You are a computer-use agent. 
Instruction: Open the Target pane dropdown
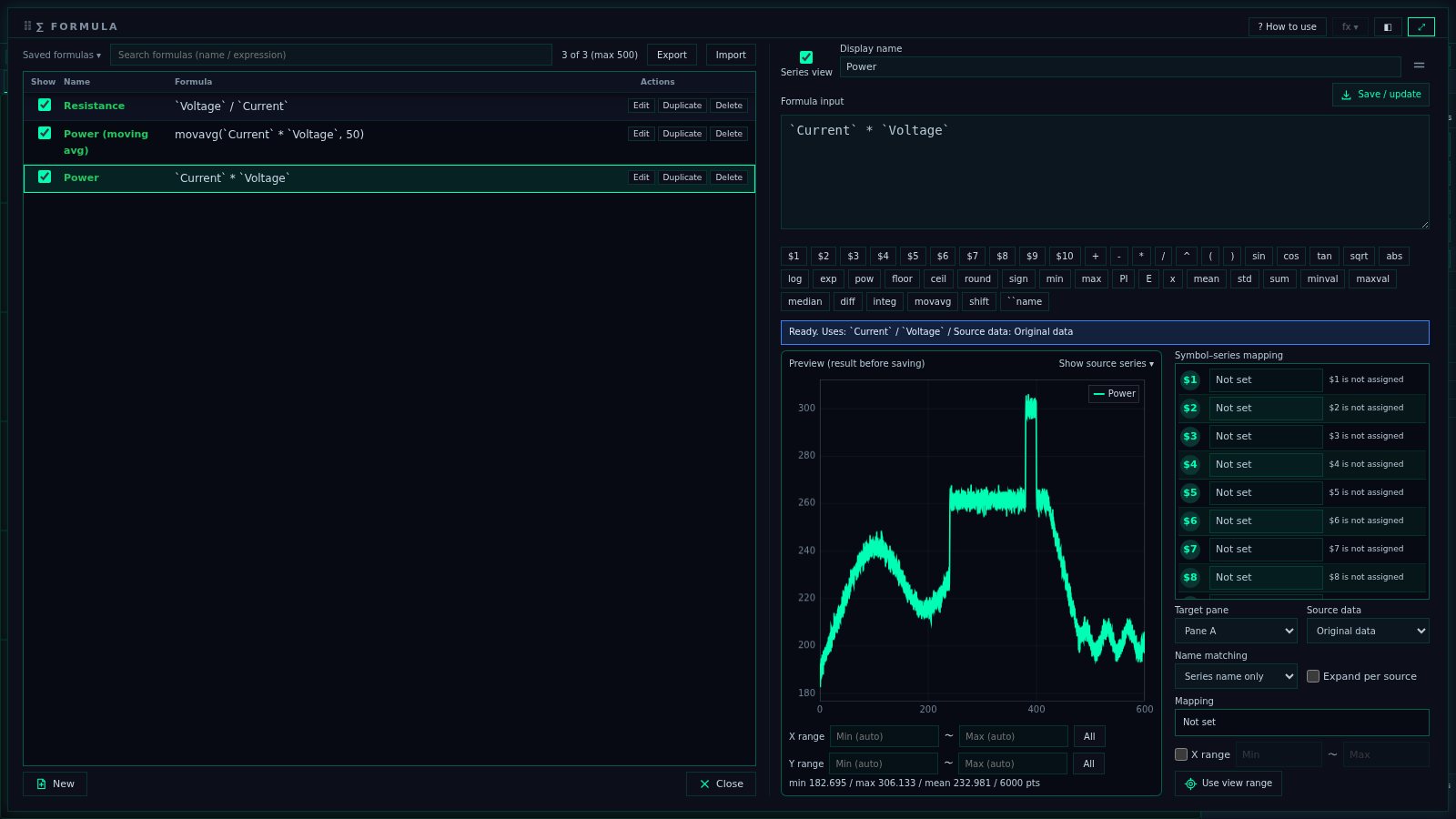(1236, 632)
